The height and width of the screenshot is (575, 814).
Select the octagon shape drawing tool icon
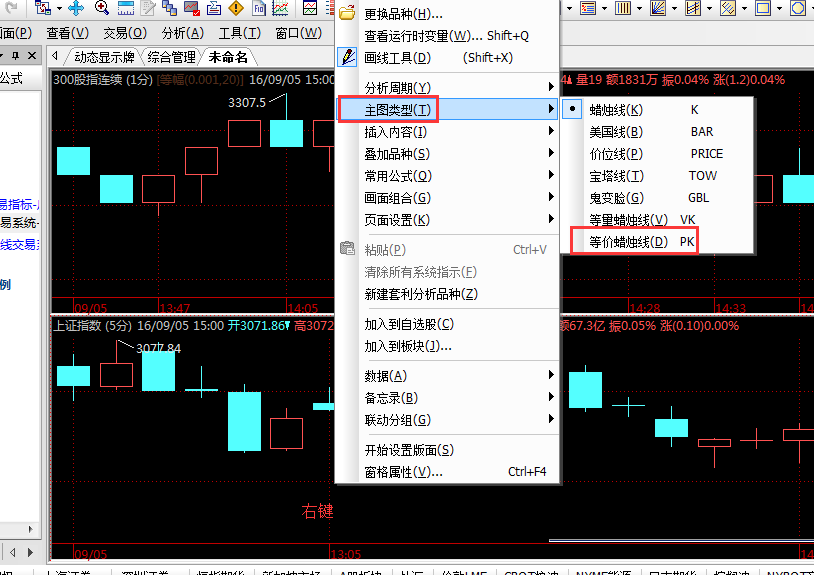(x=799, y=9)
